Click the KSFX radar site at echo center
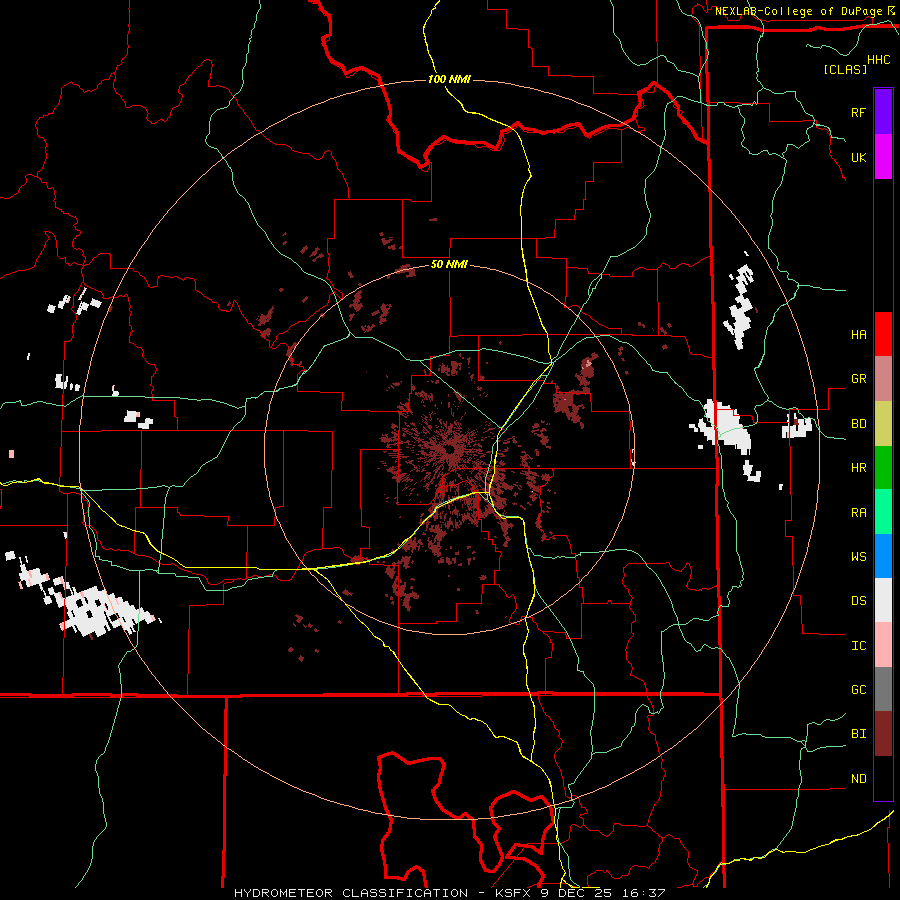Image resolution: width=900 pixels, height=900 pixels. click(x=448, y=449)
